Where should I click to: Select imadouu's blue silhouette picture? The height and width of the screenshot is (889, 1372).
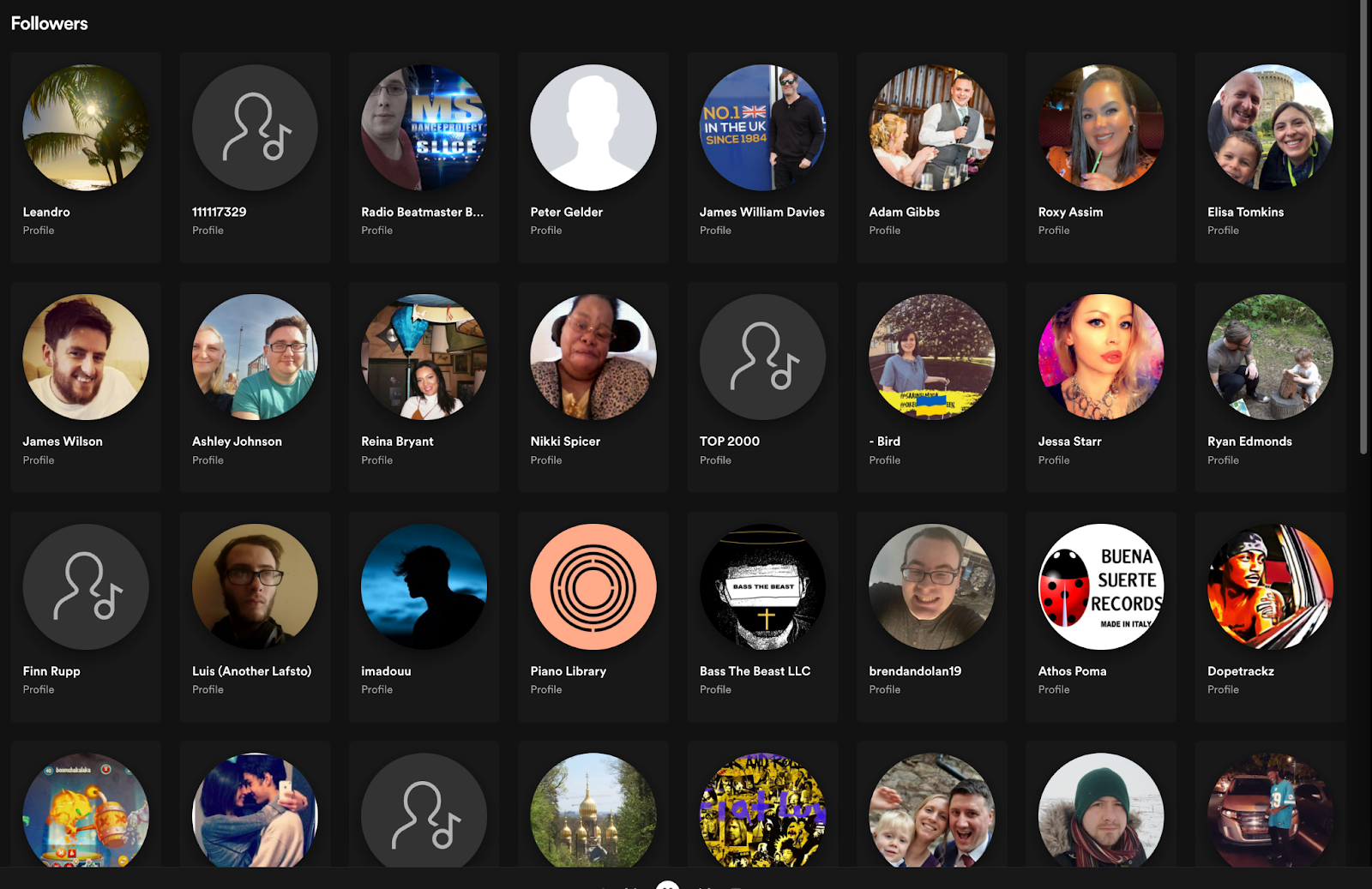click(x=424, y=587)
